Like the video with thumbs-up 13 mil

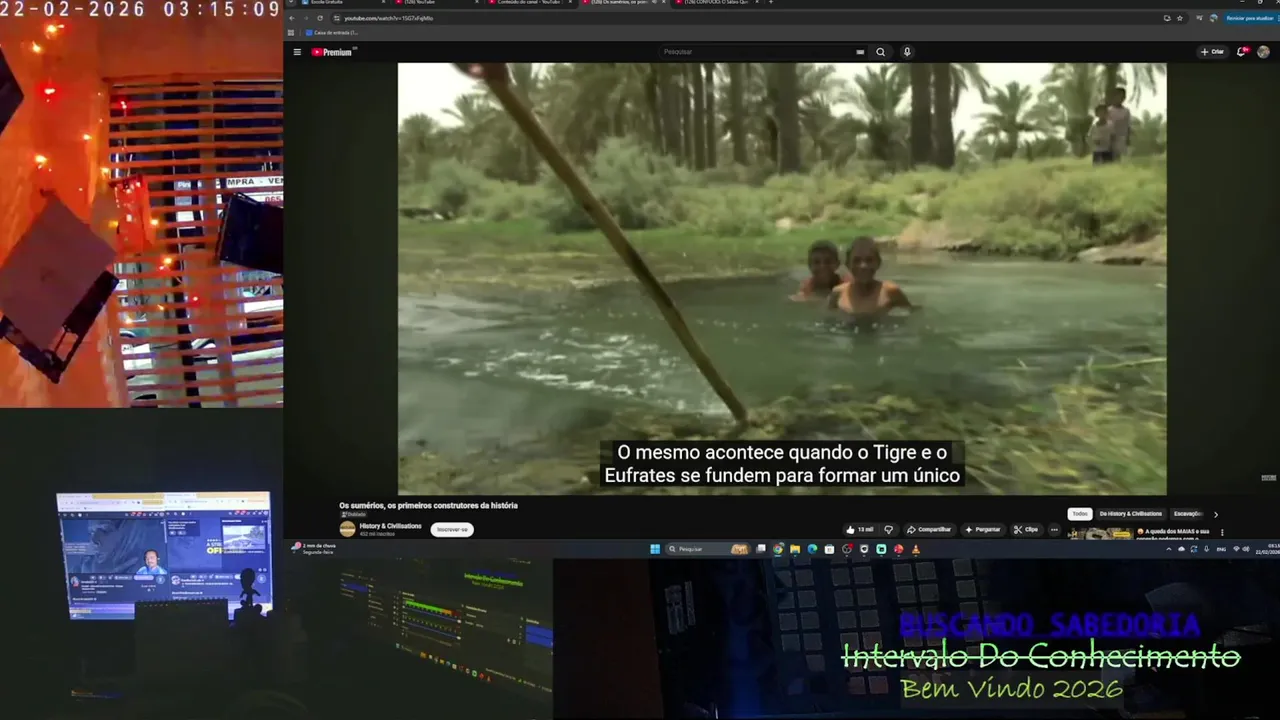[x=859, y=529]
